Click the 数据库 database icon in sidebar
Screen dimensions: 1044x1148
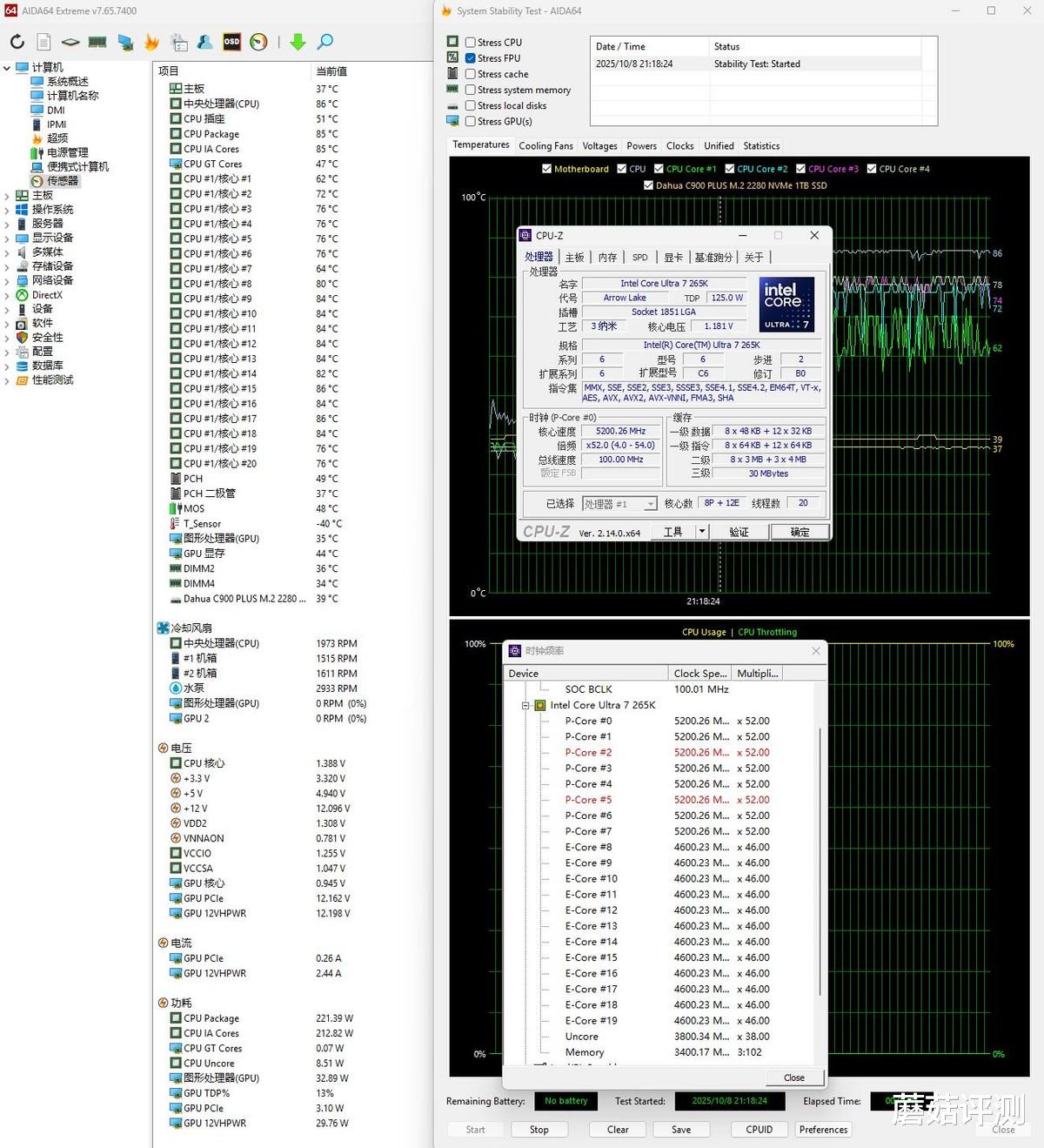22,366
